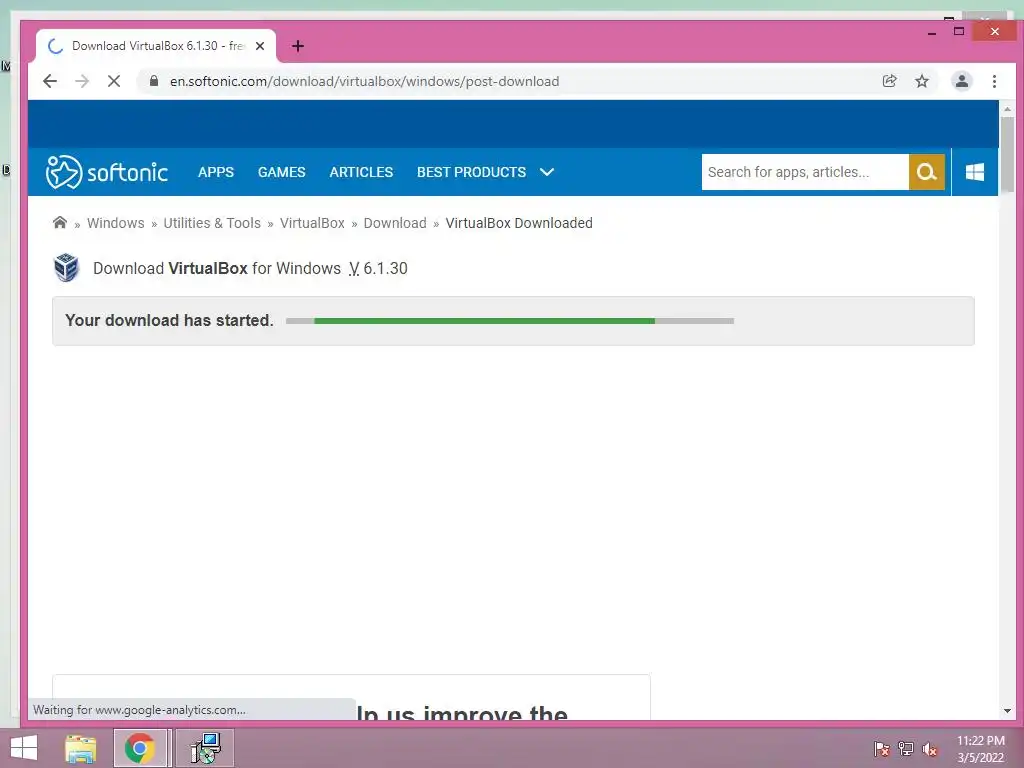Click the padlock site info icon
This screenshot has width=1024, height=768.
pos(154,81)
